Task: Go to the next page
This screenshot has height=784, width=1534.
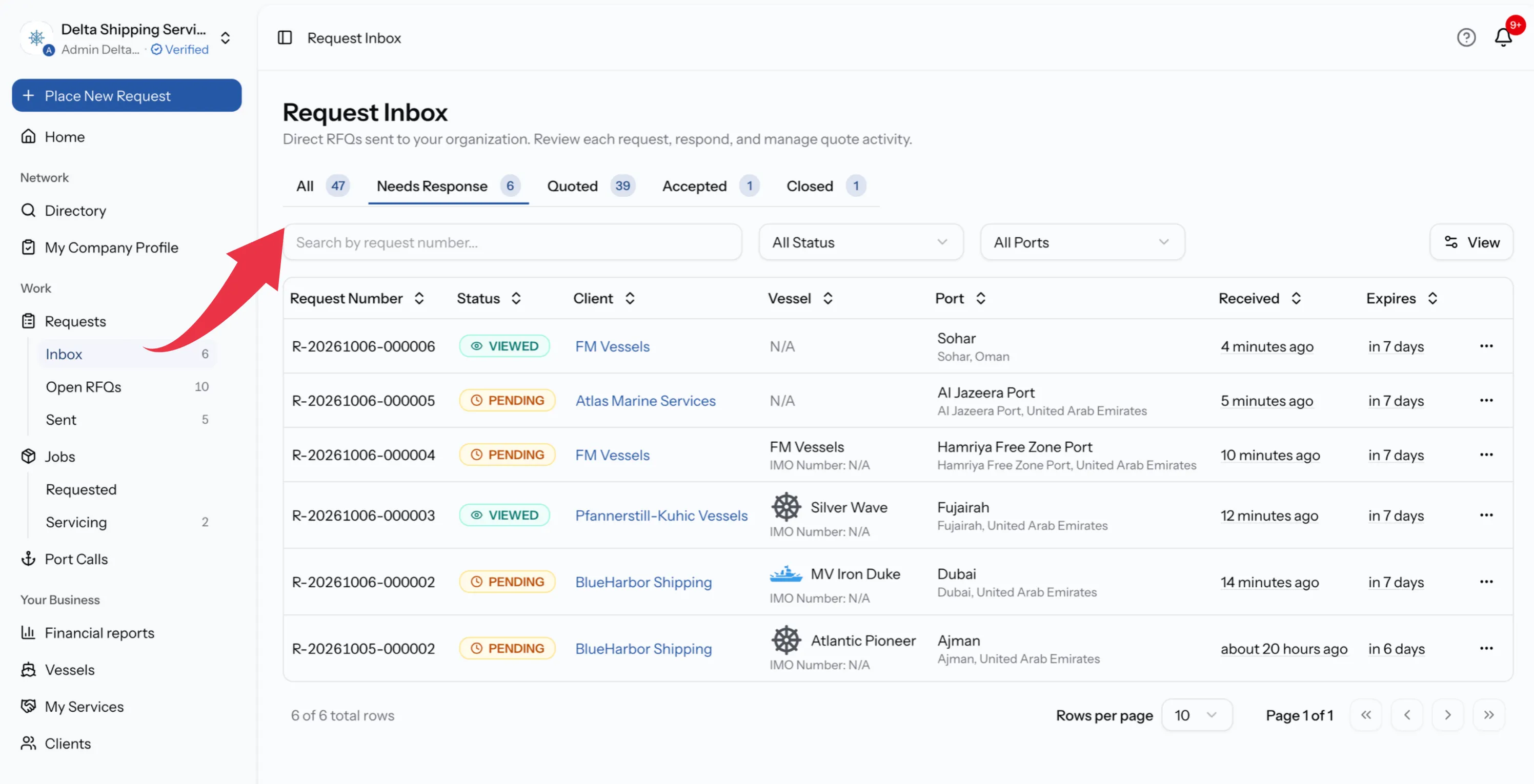Action: click(1448, 715)
